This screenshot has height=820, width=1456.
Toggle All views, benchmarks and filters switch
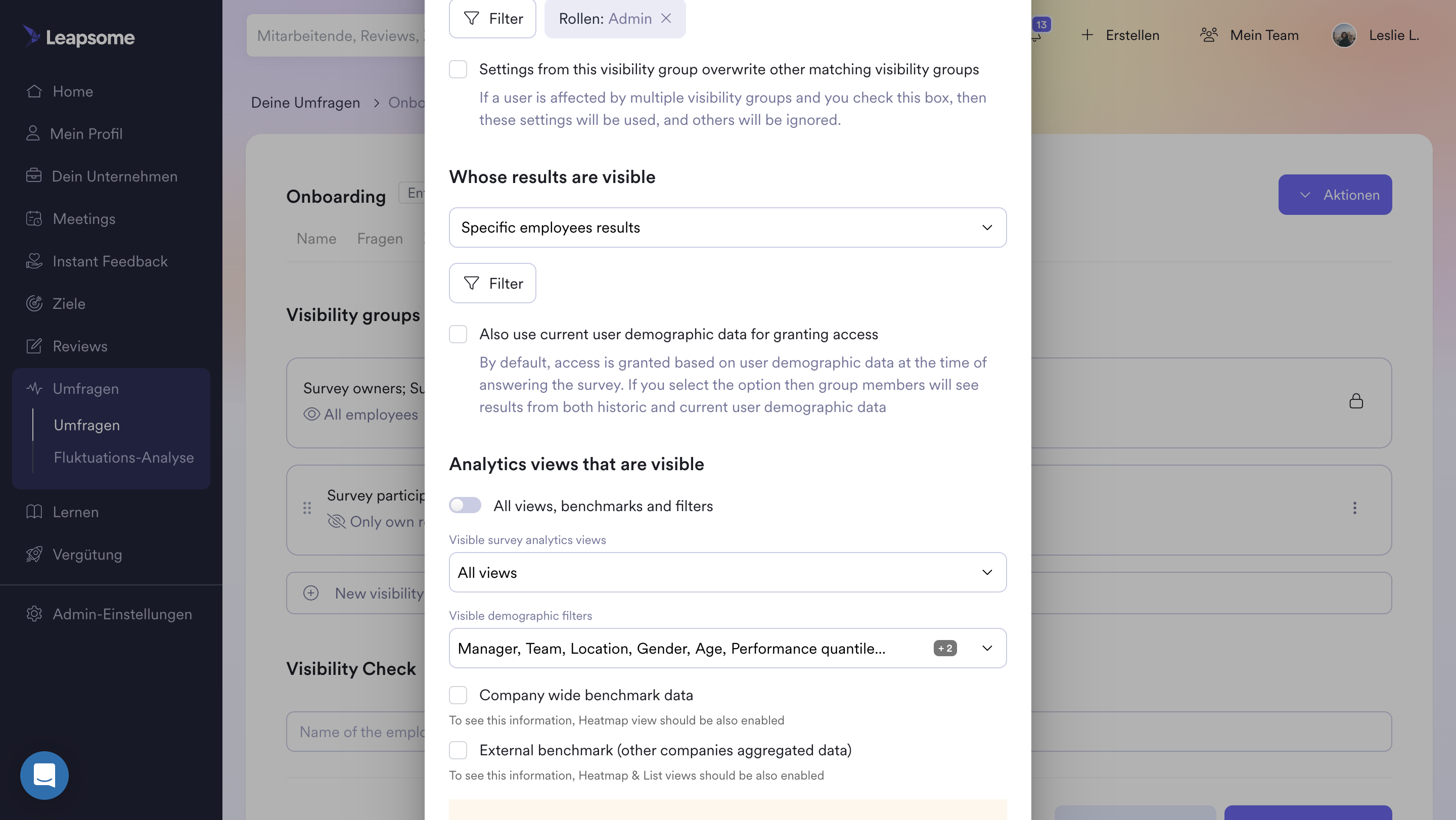click(x=465, y=505)
